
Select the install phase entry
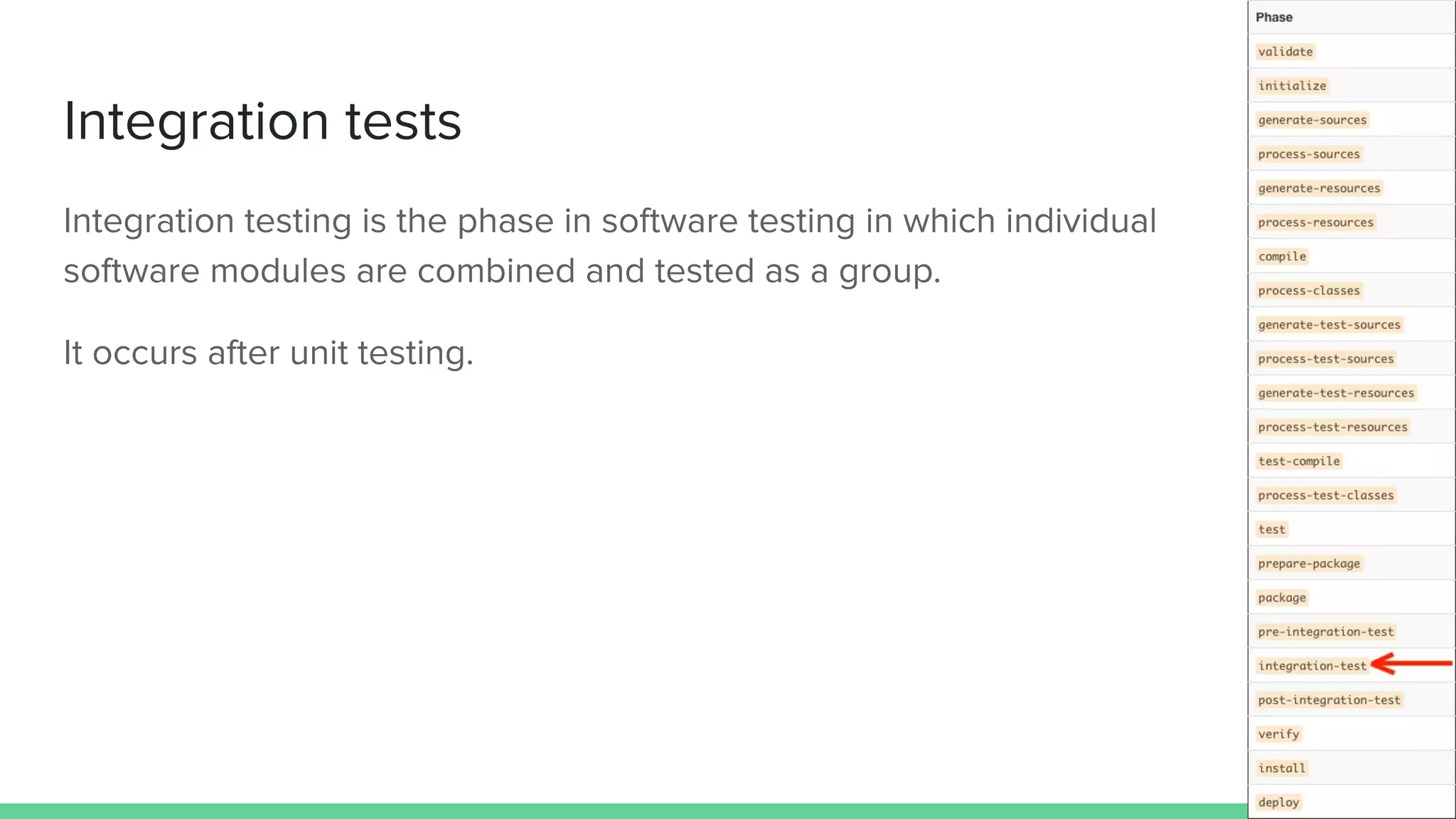pyautogui.click(x=1282, y=769)
